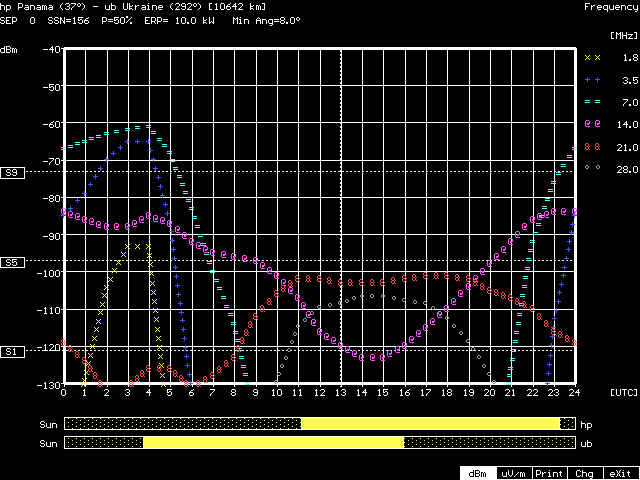640x480 pixels.
Task: Click the '-130' y-axis value
Action: (49, 384)
